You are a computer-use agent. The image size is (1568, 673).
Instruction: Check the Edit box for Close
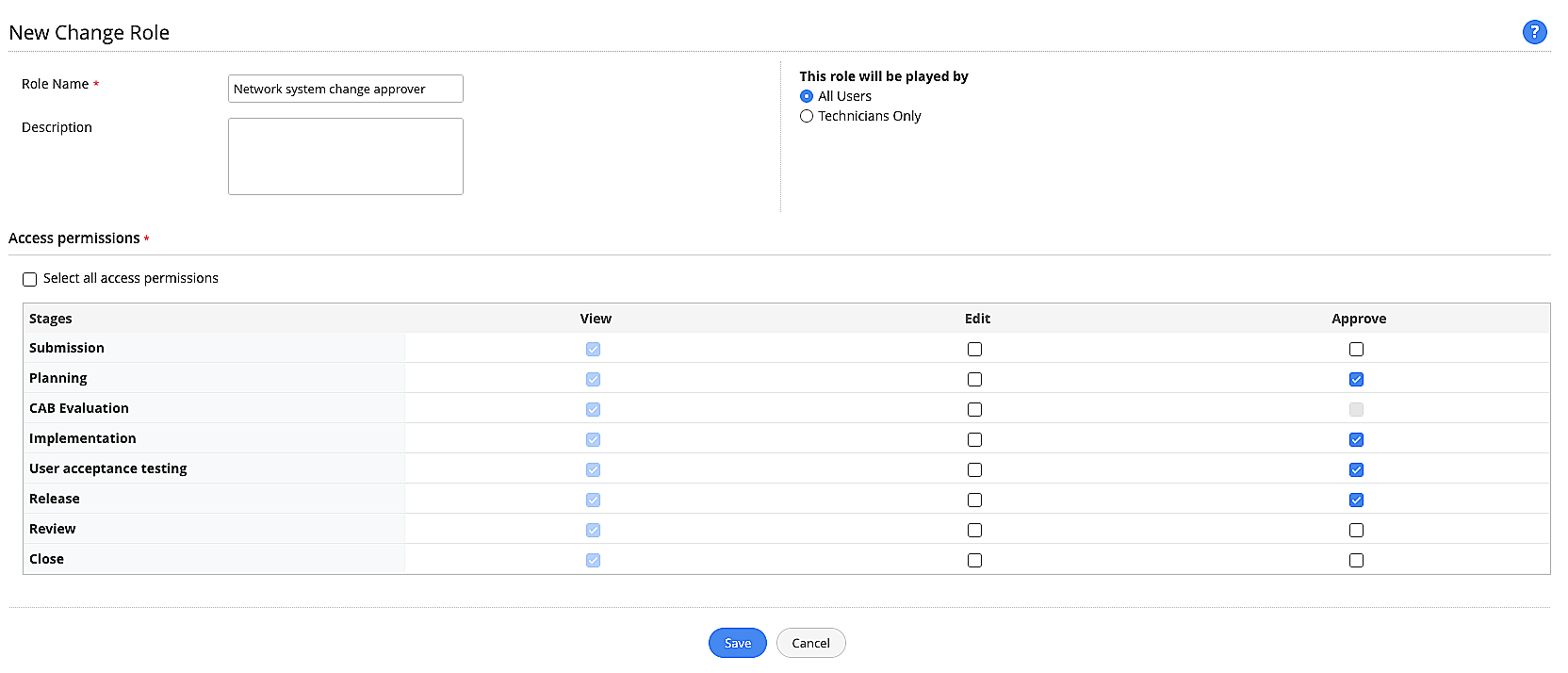974,560
